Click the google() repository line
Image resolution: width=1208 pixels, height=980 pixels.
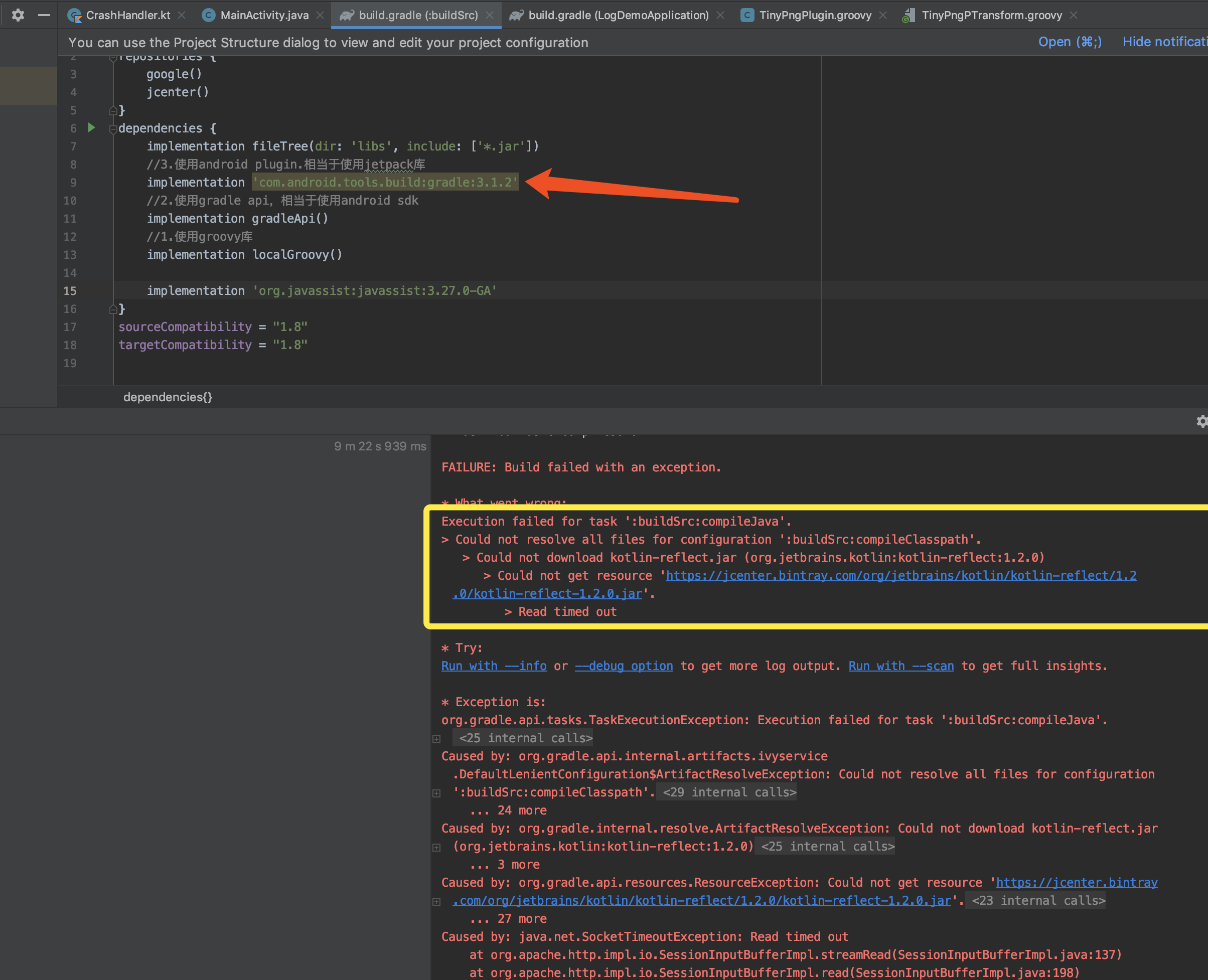(174, 74)
